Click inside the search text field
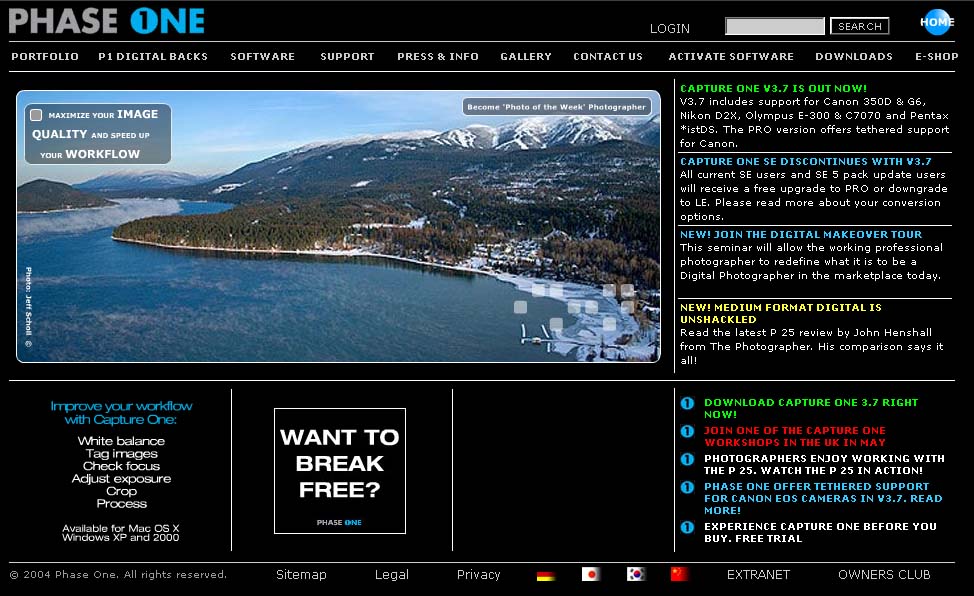Viewport: 974px width, 596px height. pos(774,27)
